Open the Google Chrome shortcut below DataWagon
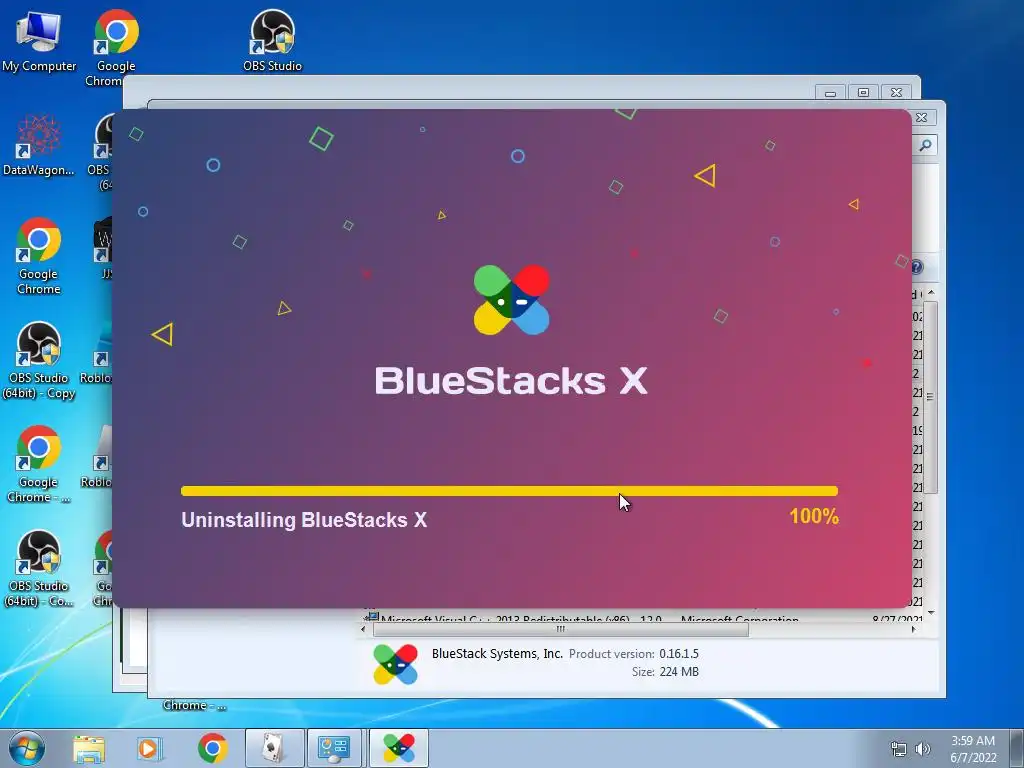This screenshot has width=1024, height=768. click(x=39, y=256)
